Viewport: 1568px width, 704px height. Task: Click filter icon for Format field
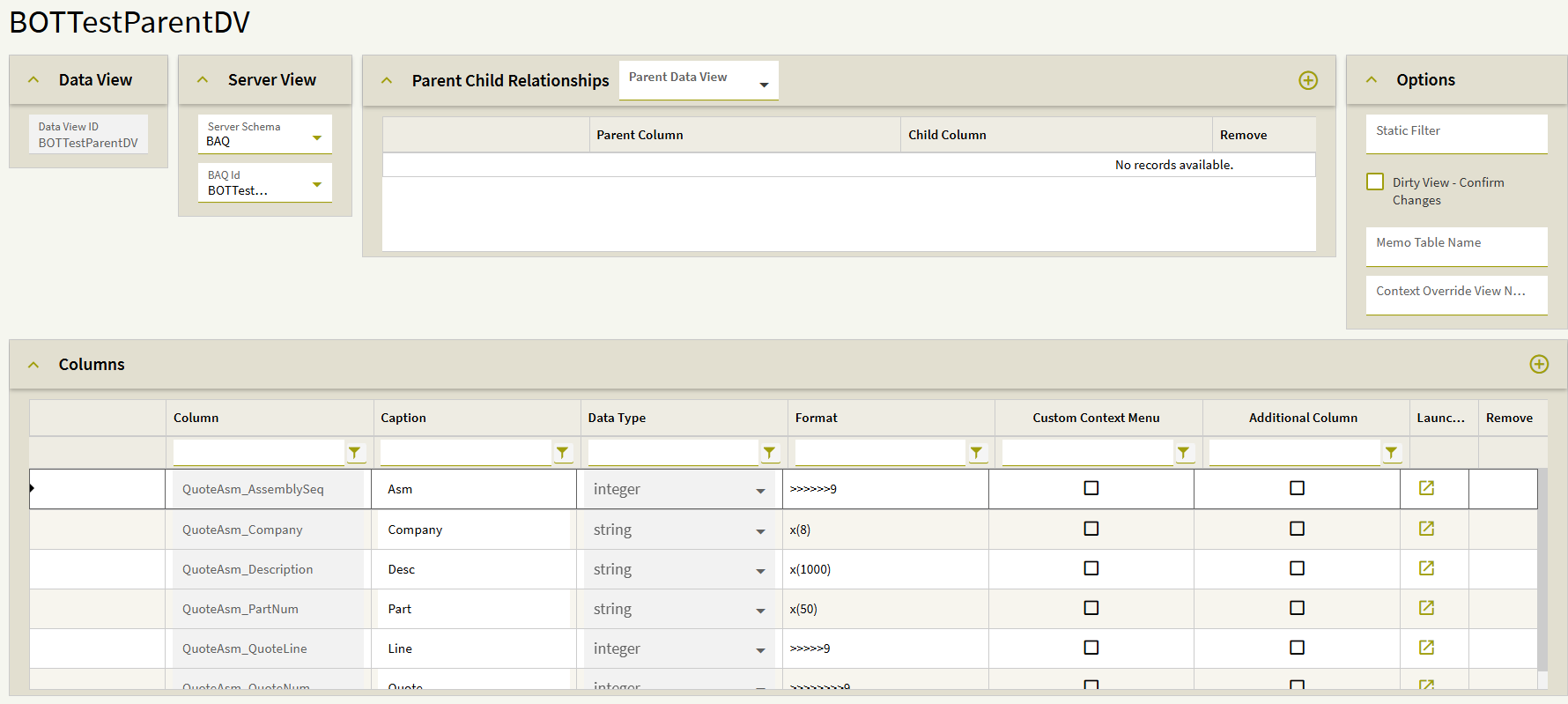pos(976,453)
